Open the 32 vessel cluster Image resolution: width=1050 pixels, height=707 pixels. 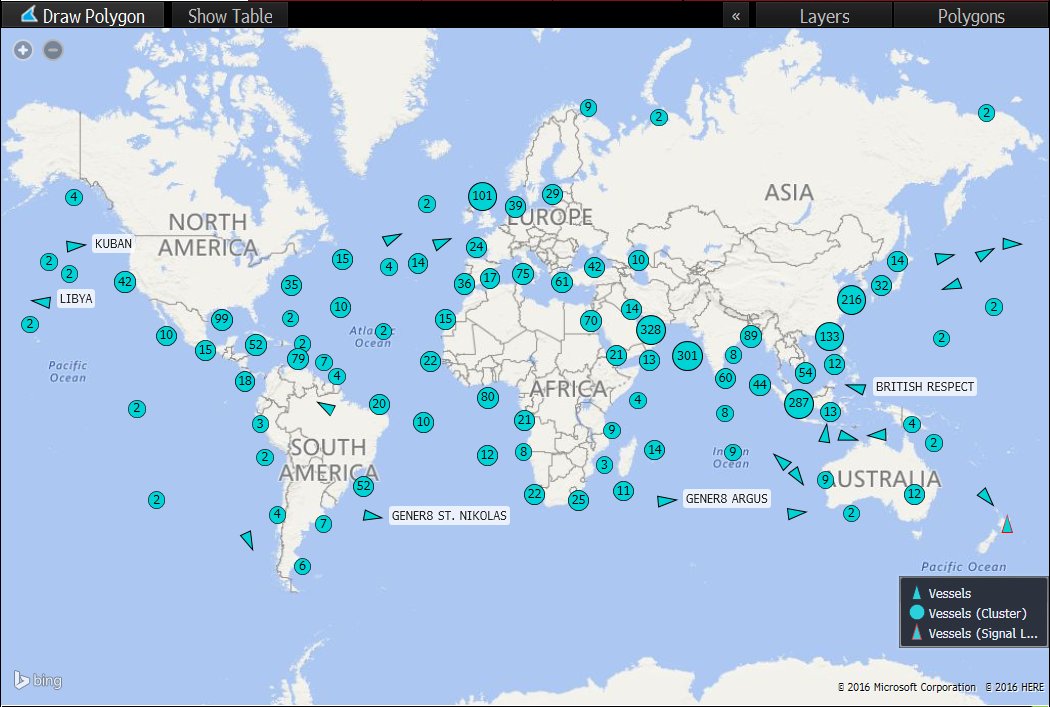[x=881, y=286]
